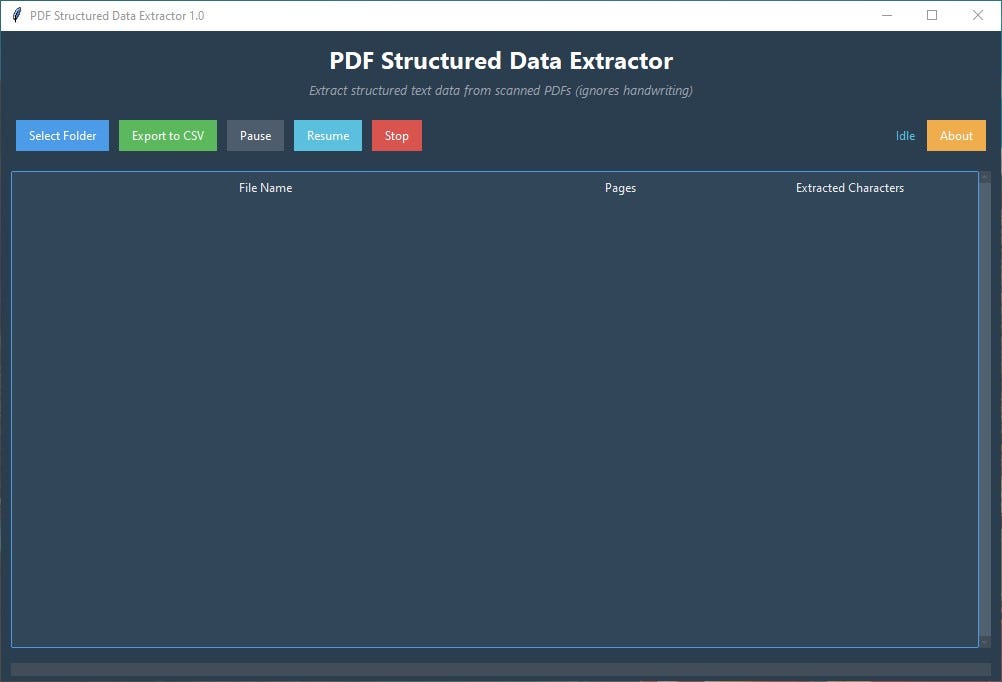Image resolution: width=1002 pixels, height=682 pixels.
Task: Click the subtitle about scanned PDFs
Action: click(x=501, y=91)
